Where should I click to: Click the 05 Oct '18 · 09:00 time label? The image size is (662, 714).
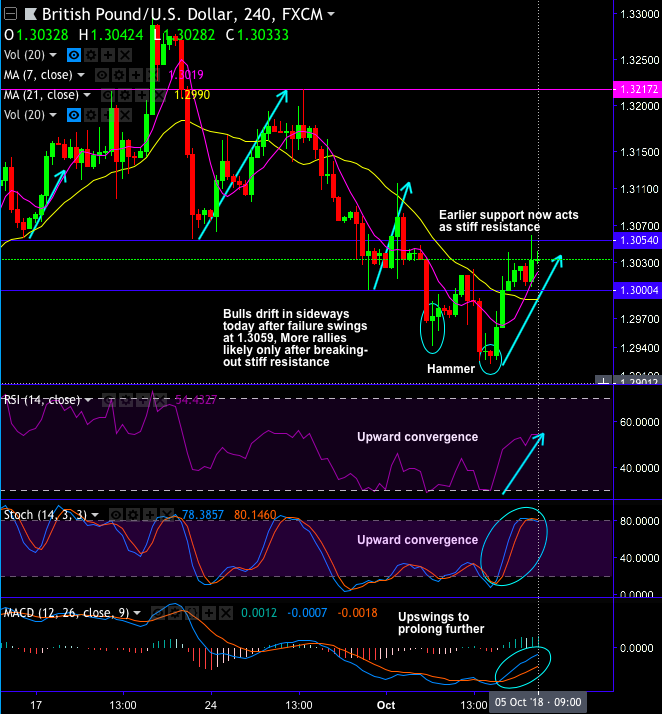(538, 702)
